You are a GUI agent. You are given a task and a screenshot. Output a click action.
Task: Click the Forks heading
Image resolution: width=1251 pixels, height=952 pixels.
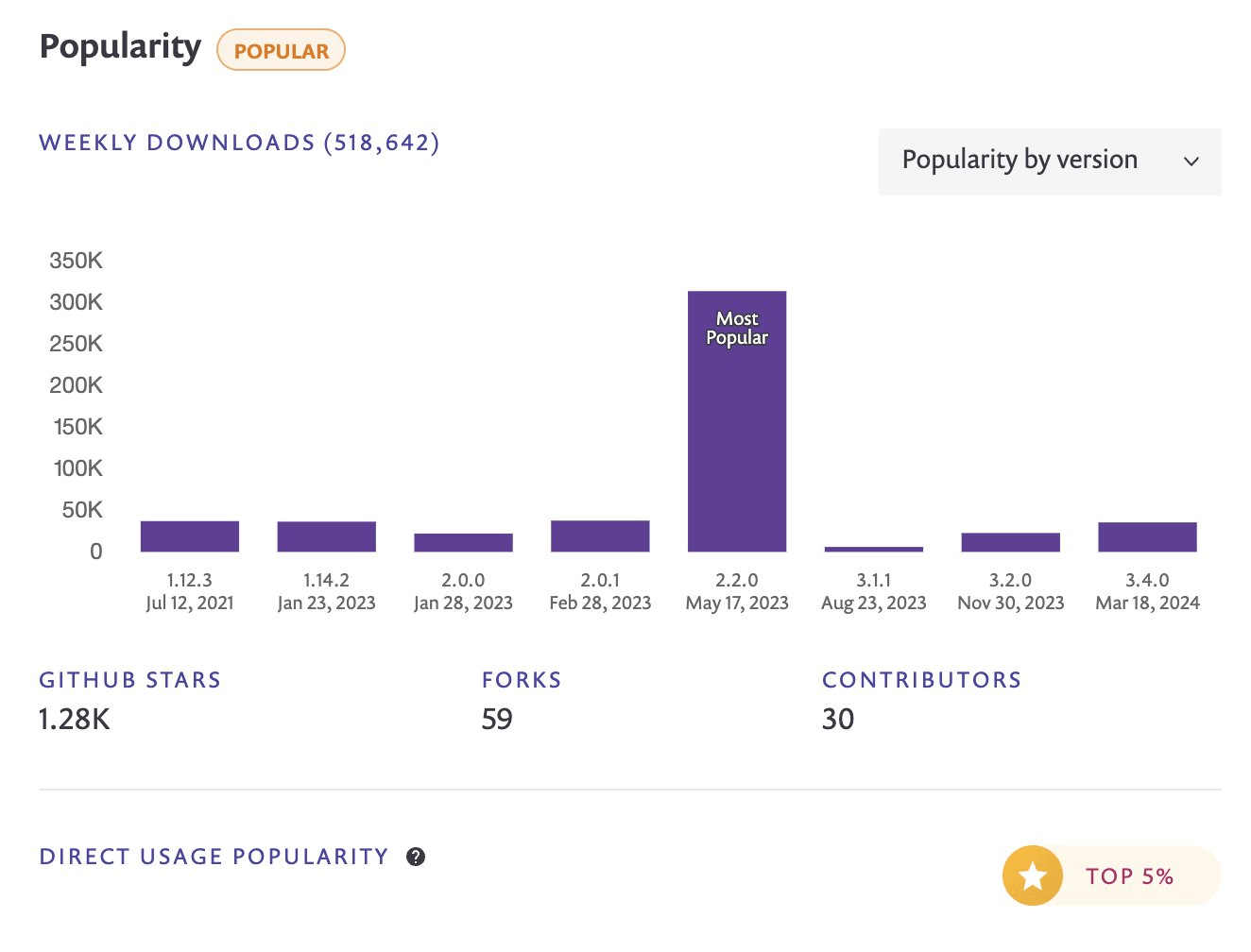pos(522,680)
